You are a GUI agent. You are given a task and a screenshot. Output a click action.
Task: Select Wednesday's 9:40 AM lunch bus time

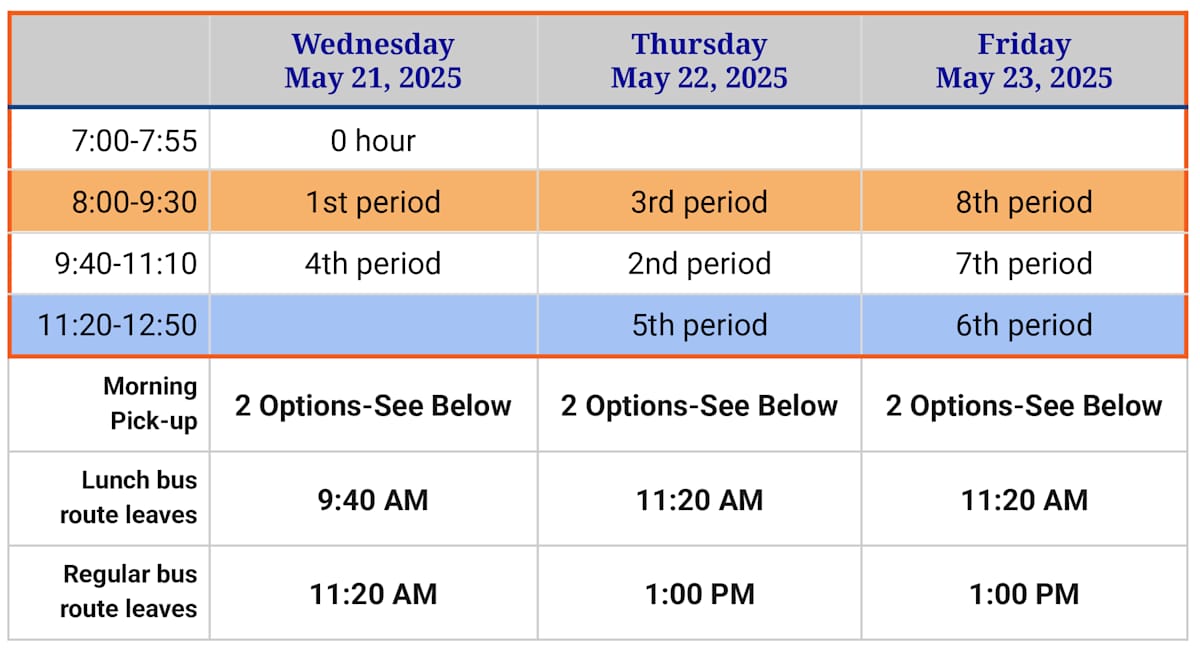(x=373, y=499)
